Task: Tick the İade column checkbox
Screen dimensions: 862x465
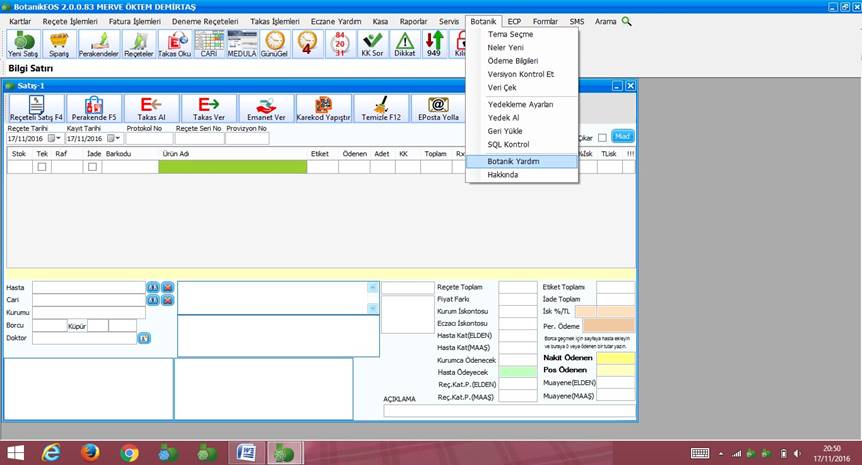Action: [92, 167]
